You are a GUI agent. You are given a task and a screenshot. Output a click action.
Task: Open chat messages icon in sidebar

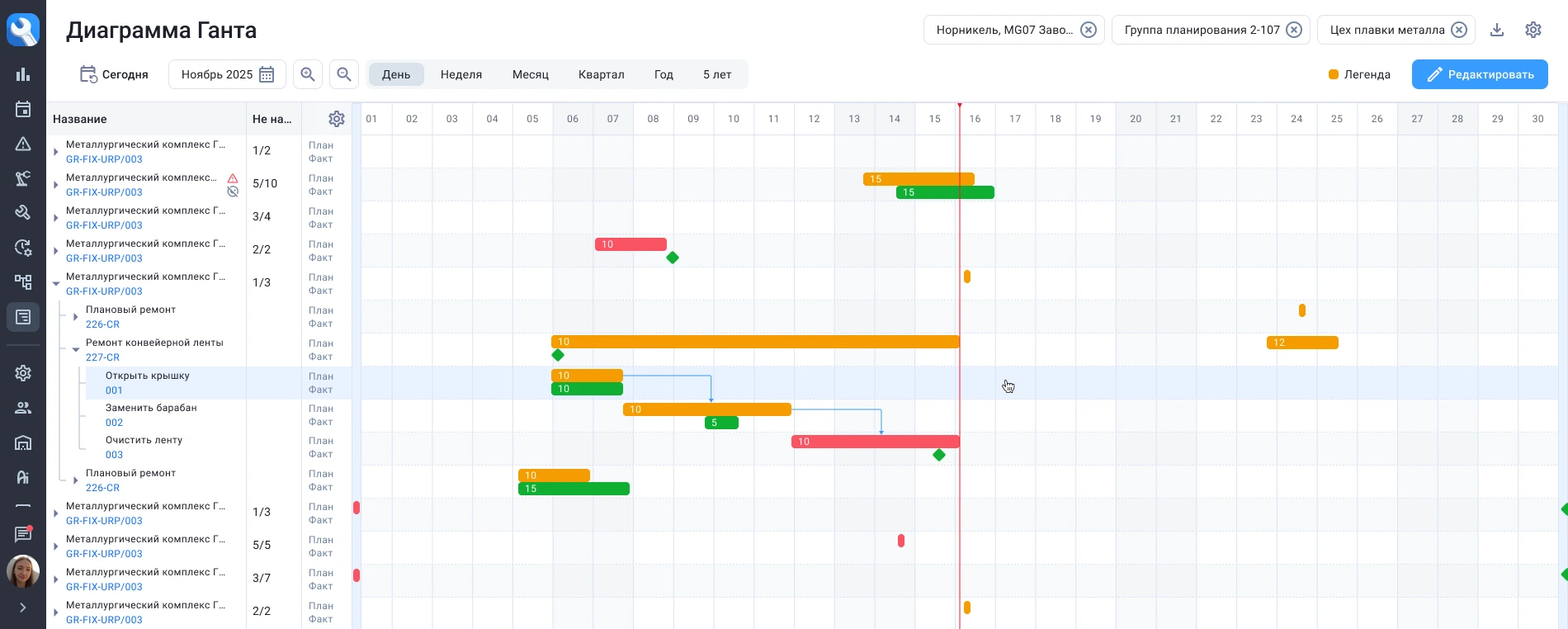point(23,534)
